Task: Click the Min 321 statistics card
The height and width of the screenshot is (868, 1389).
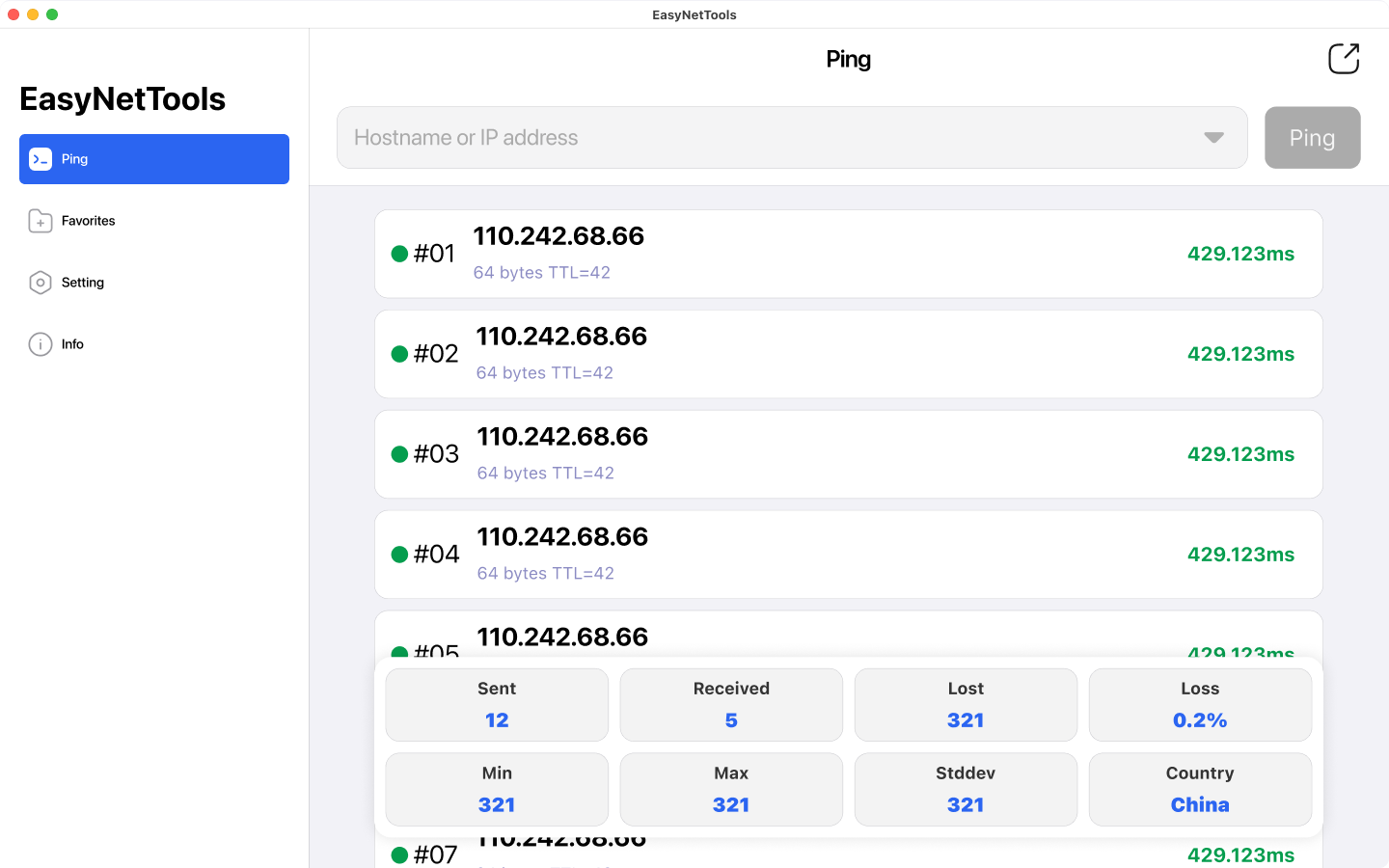Action: [x=497, y=790]
